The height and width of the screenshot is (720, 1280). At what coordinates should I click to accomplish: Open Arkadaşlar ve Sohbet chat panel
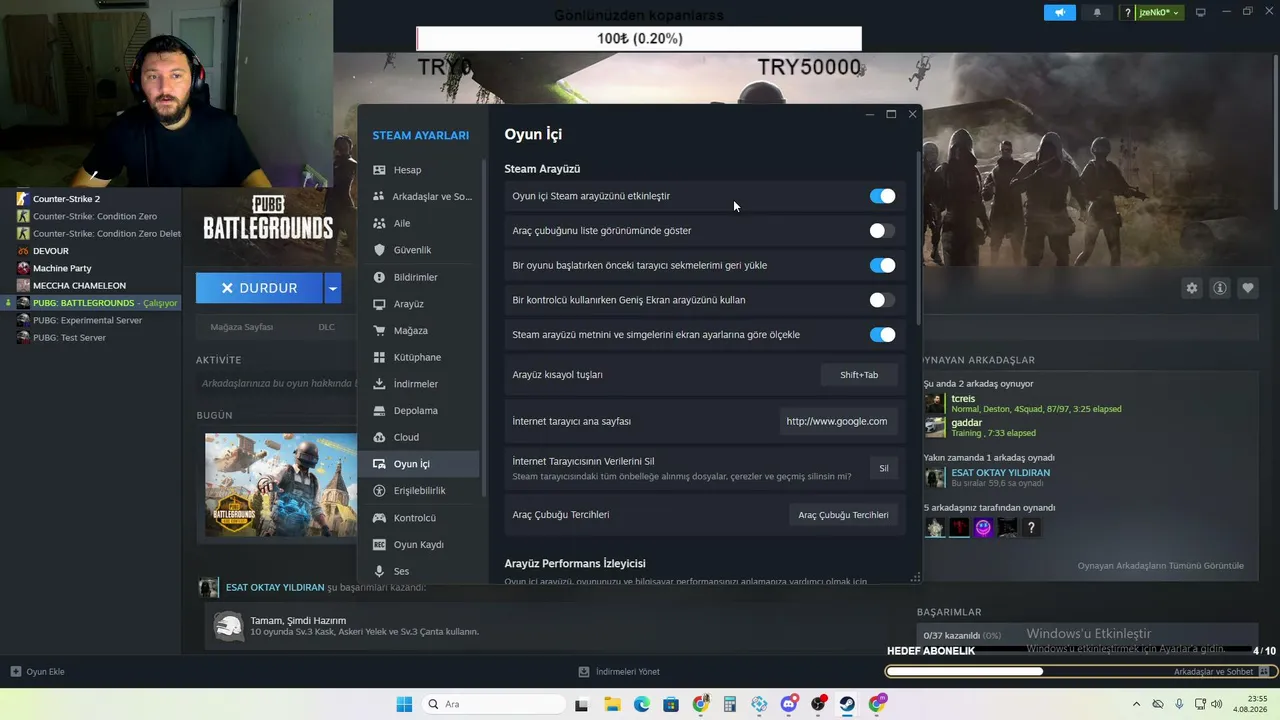pos(1221,672)
